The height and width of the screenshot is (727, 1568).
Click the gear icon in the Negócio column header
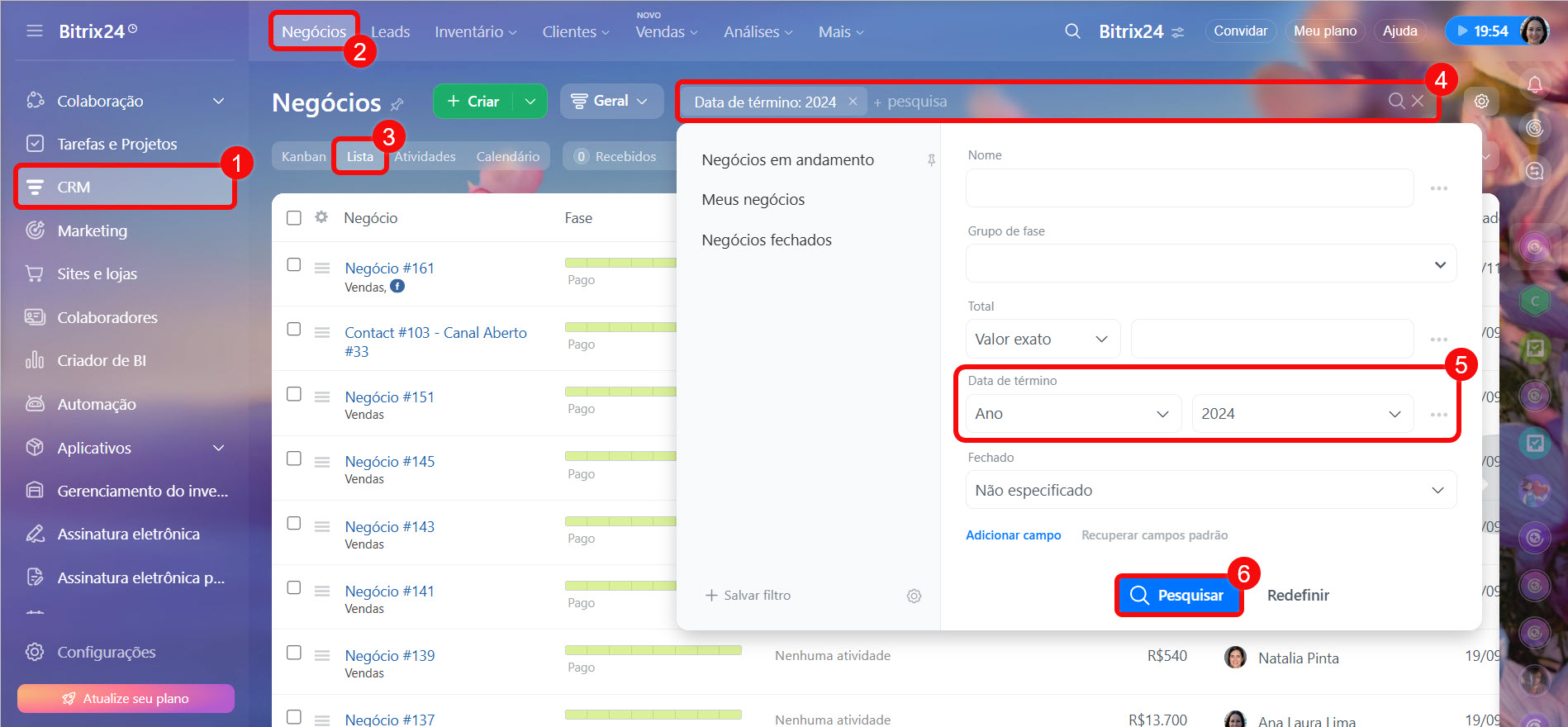(321, 217)
